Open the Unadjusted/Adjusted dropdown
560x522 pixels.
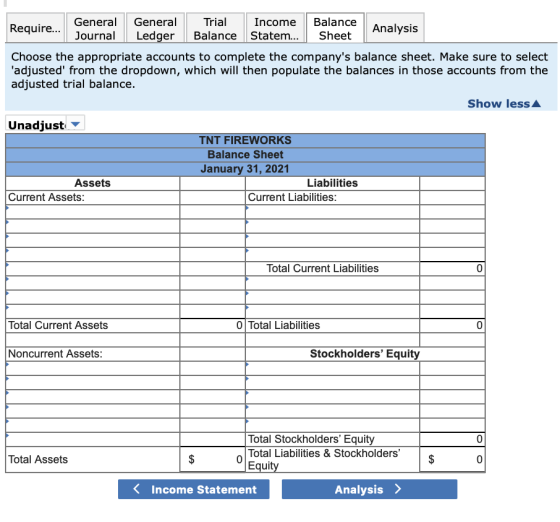45,124
